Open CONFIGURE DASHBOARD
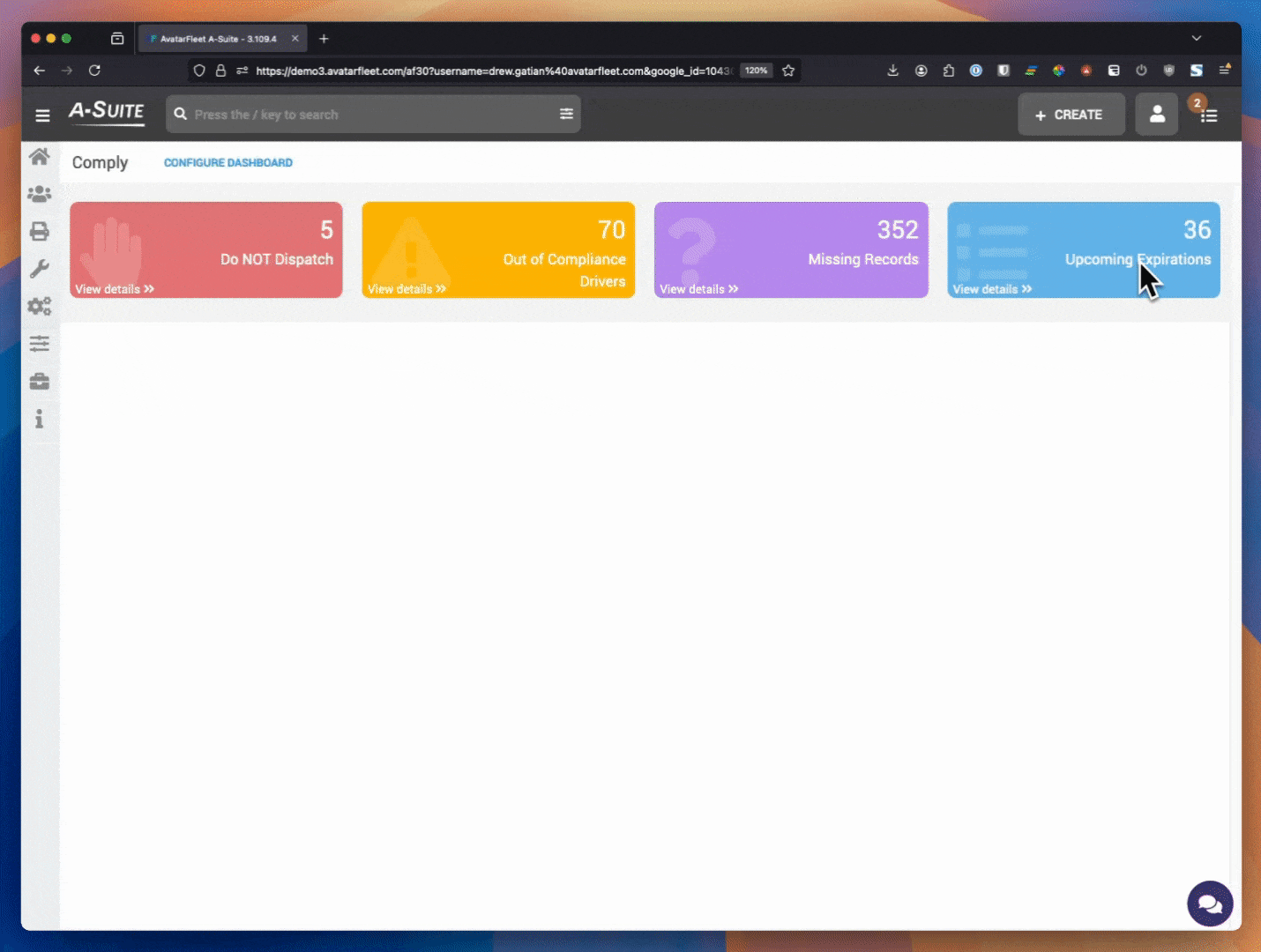Image resolution: width=1261 pixels, height=952 pixels. tap(228, 162)
